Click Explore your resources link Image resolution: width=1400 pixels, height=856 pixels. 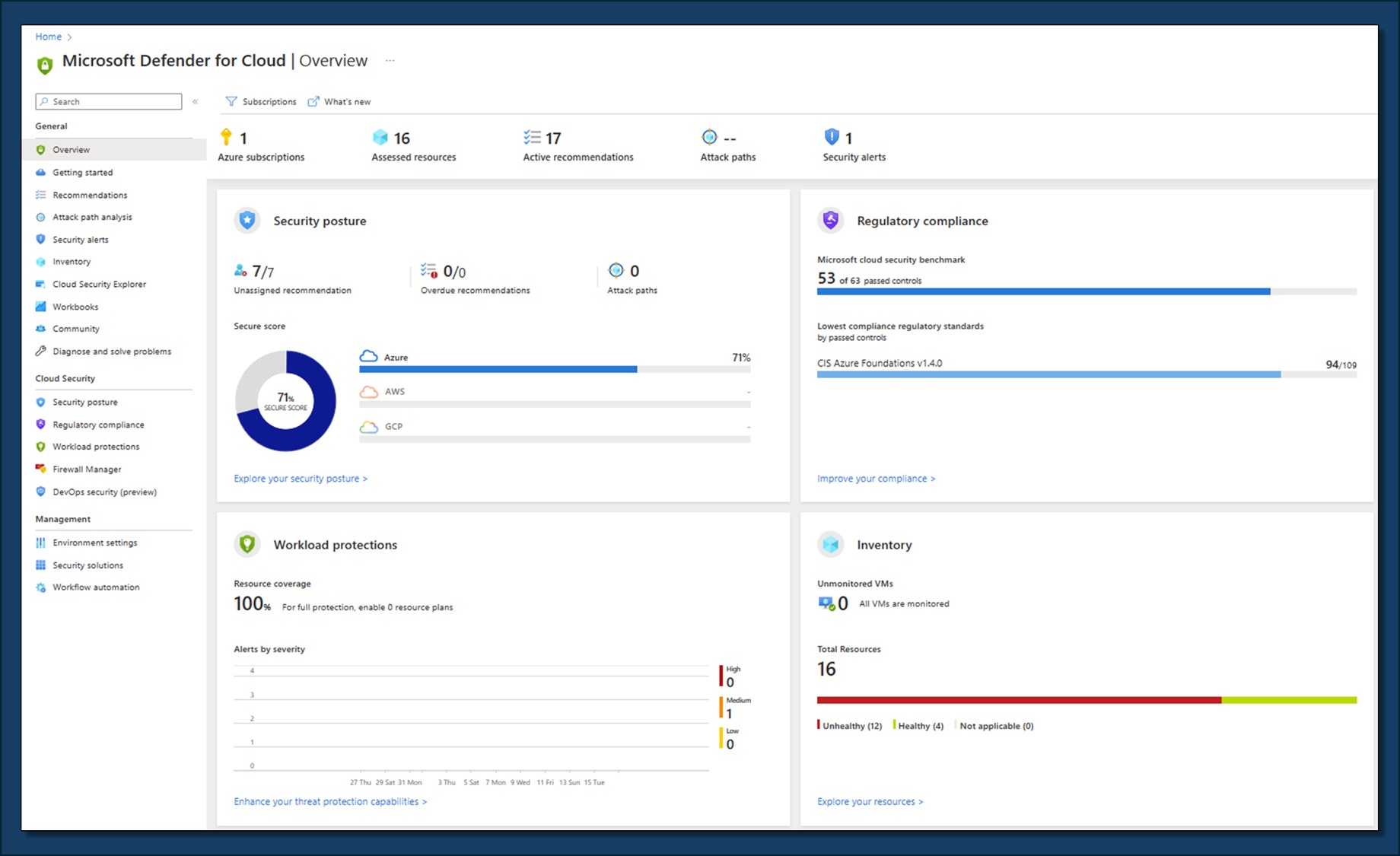870,801
